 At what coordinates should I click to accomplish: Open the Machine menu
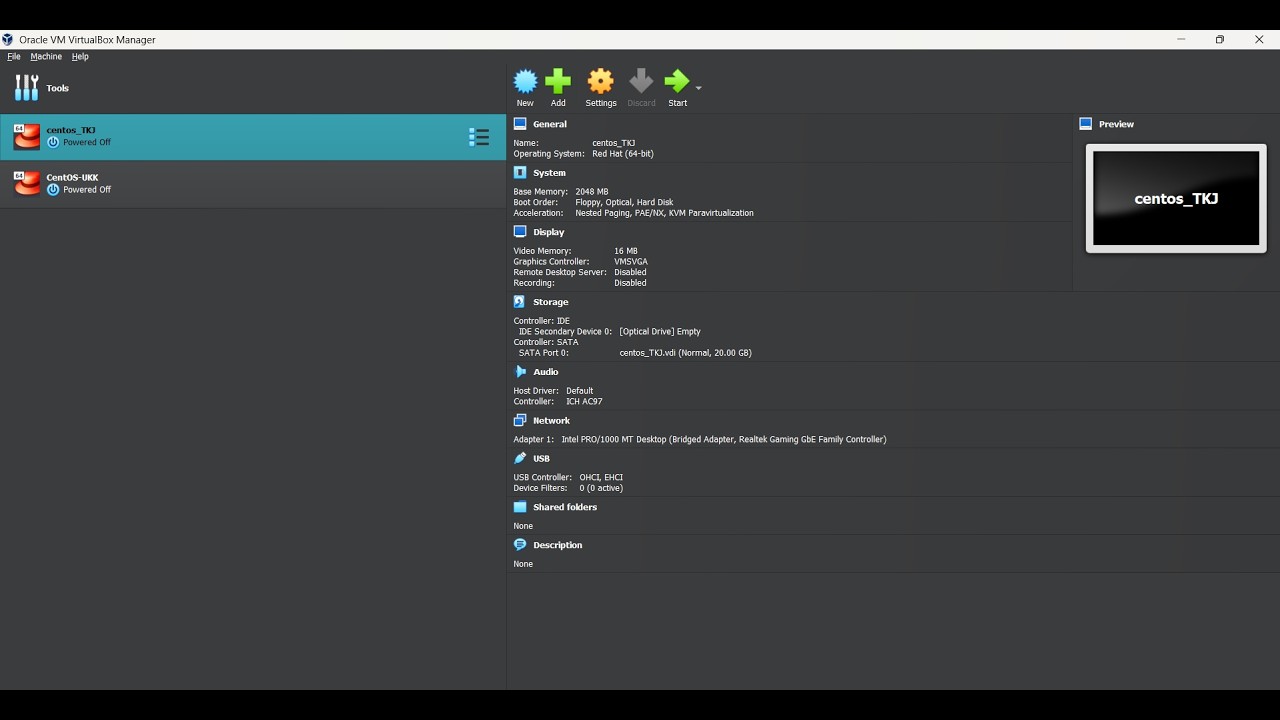pos(46,57)
